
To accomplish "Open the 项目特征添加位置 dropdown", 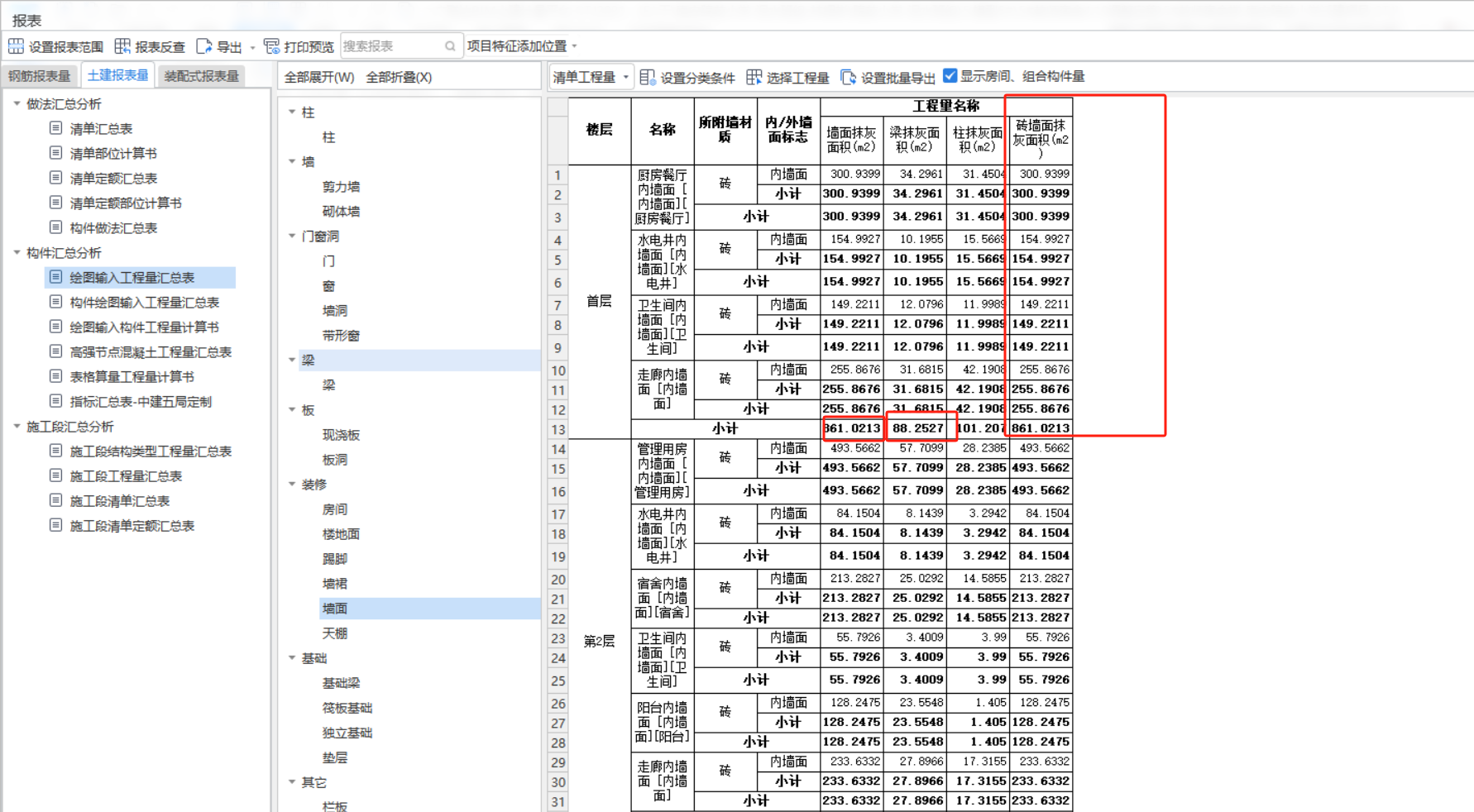I will pos(522,46).
